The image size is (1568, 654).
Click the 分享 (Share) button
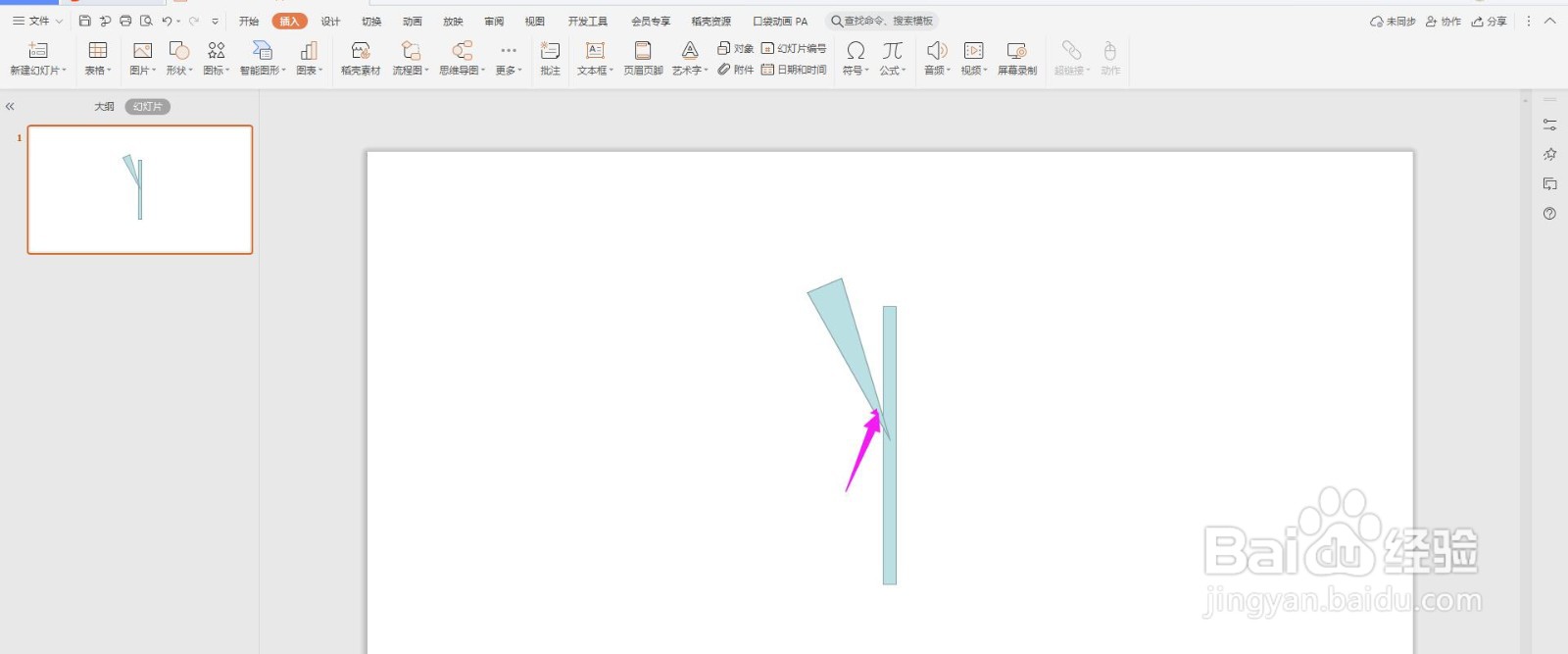[1489, 21]
